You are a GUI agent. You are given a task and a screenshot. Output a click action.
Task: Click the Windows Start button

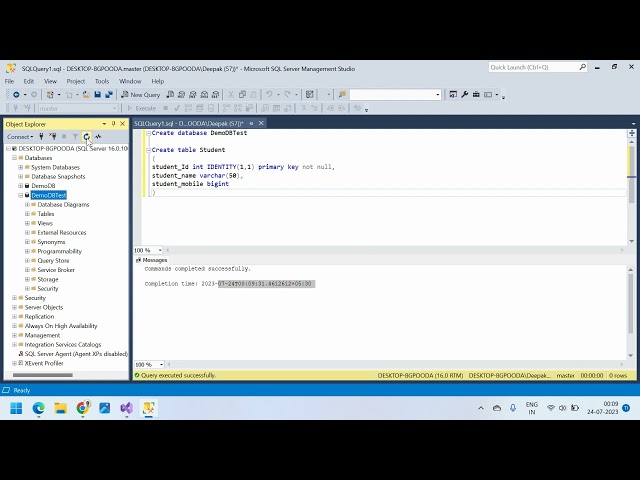click(16, 408)
